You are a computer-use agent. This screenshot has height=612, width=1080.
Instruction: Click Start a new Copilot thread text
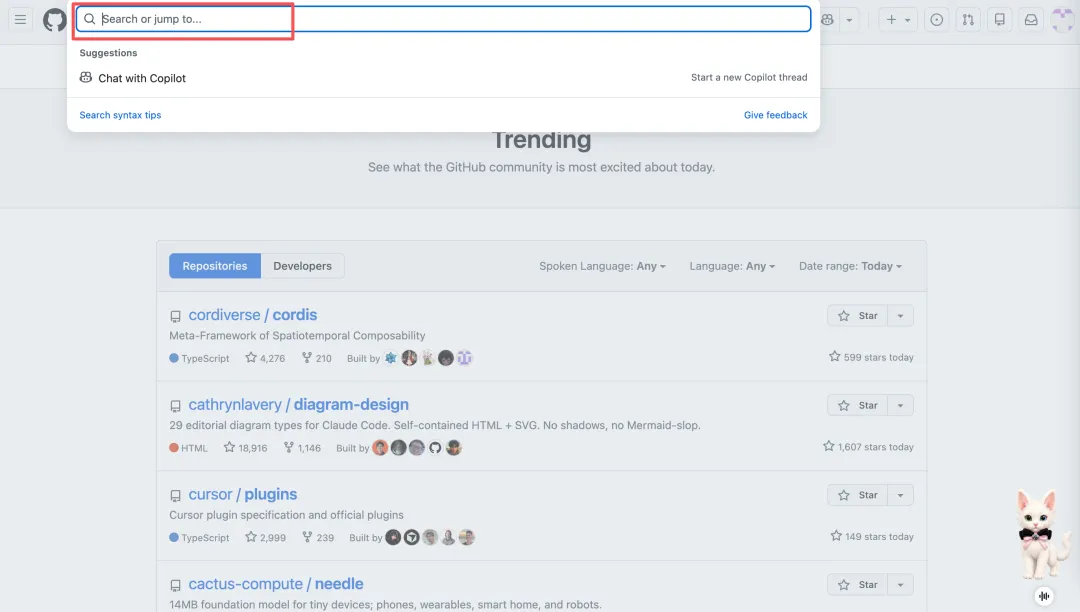(749, 77)
